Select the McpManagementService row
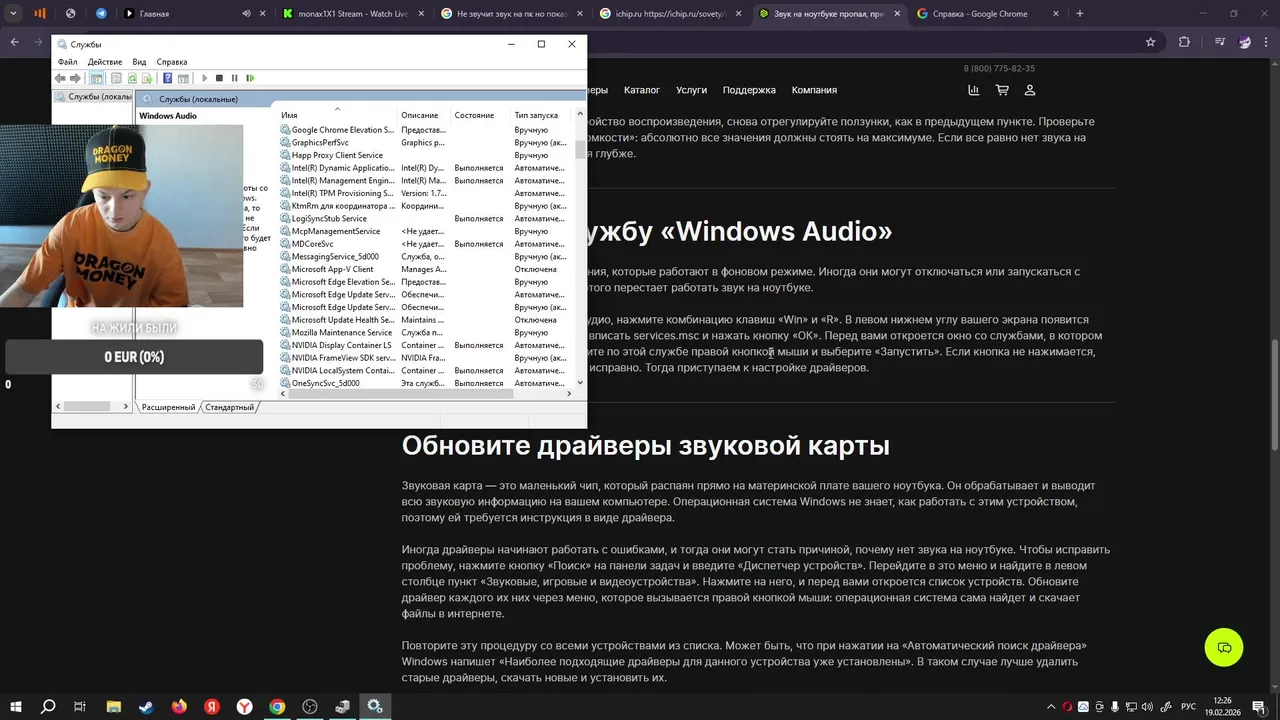The width and height of the screenshot is (1280, 720). 425,231
